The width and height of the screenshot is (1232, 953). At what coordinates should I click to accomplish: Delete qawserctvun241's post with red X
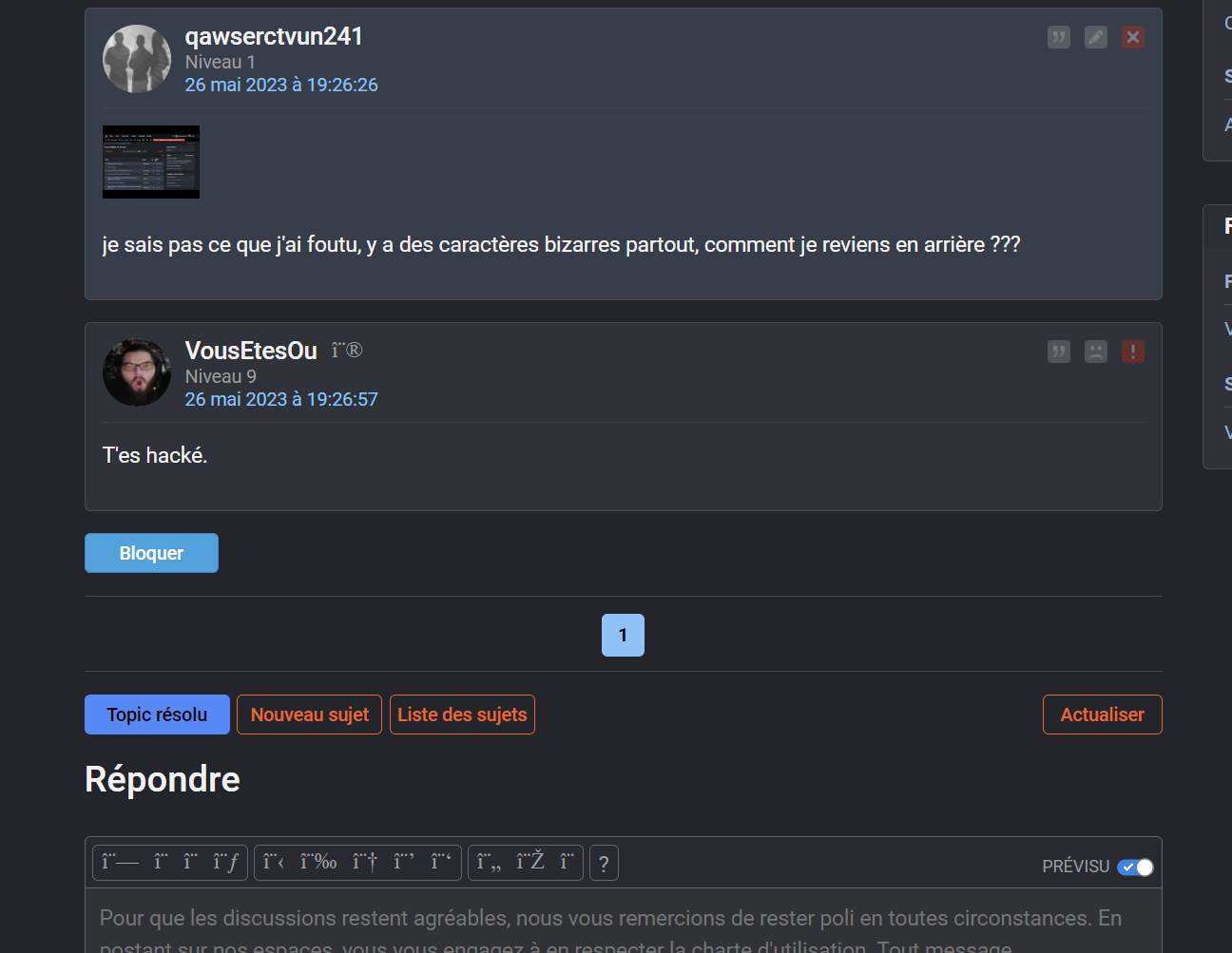[1132, 37]
